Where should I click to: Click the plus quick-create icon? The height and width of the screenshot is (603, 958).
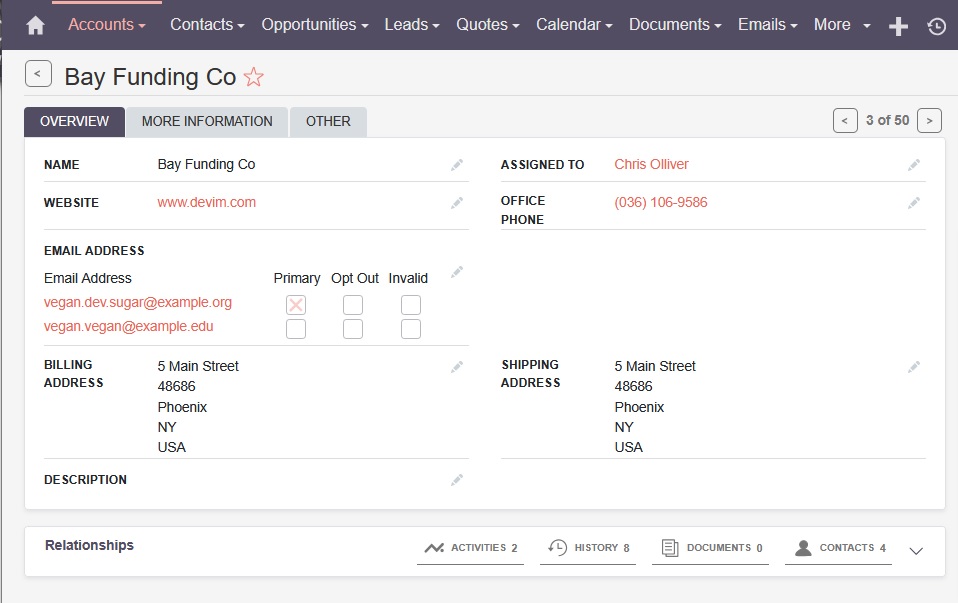(x=898, y=26)
